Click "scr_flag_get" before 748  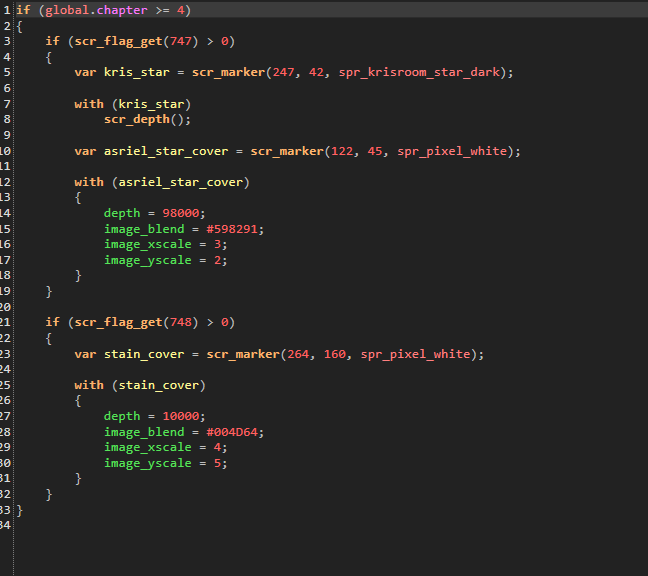pyautogui.click(x=118, y=323)
